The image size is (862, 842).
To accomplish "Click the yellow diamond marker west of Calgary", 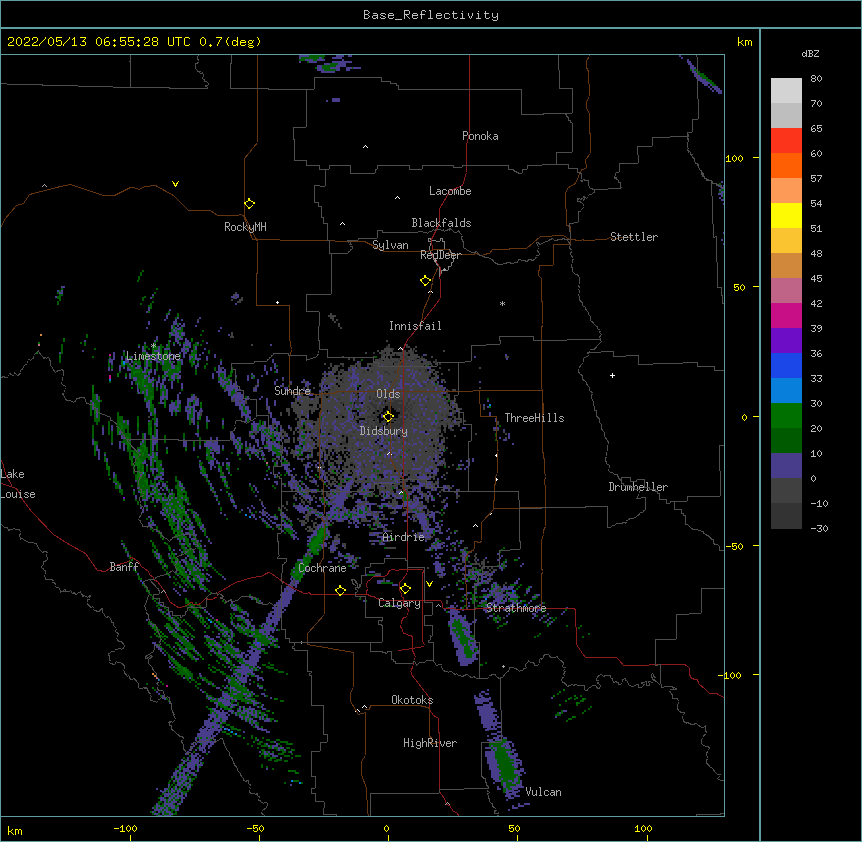I will [340, 590].
